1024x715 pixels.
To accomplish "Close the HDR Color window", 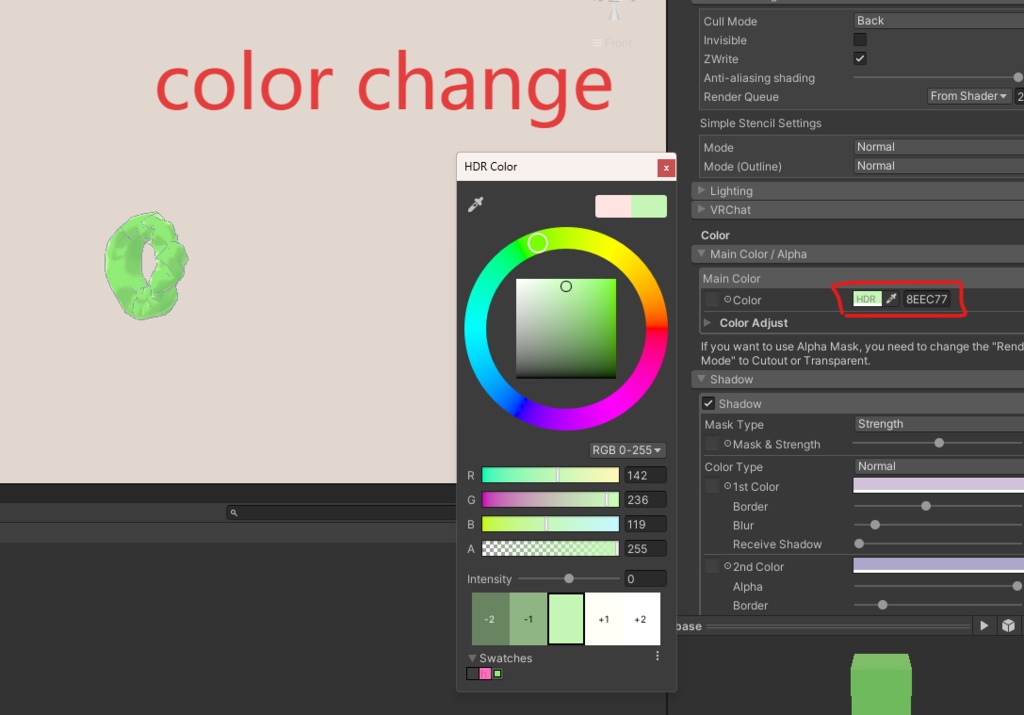I will [x=665, y=168].
